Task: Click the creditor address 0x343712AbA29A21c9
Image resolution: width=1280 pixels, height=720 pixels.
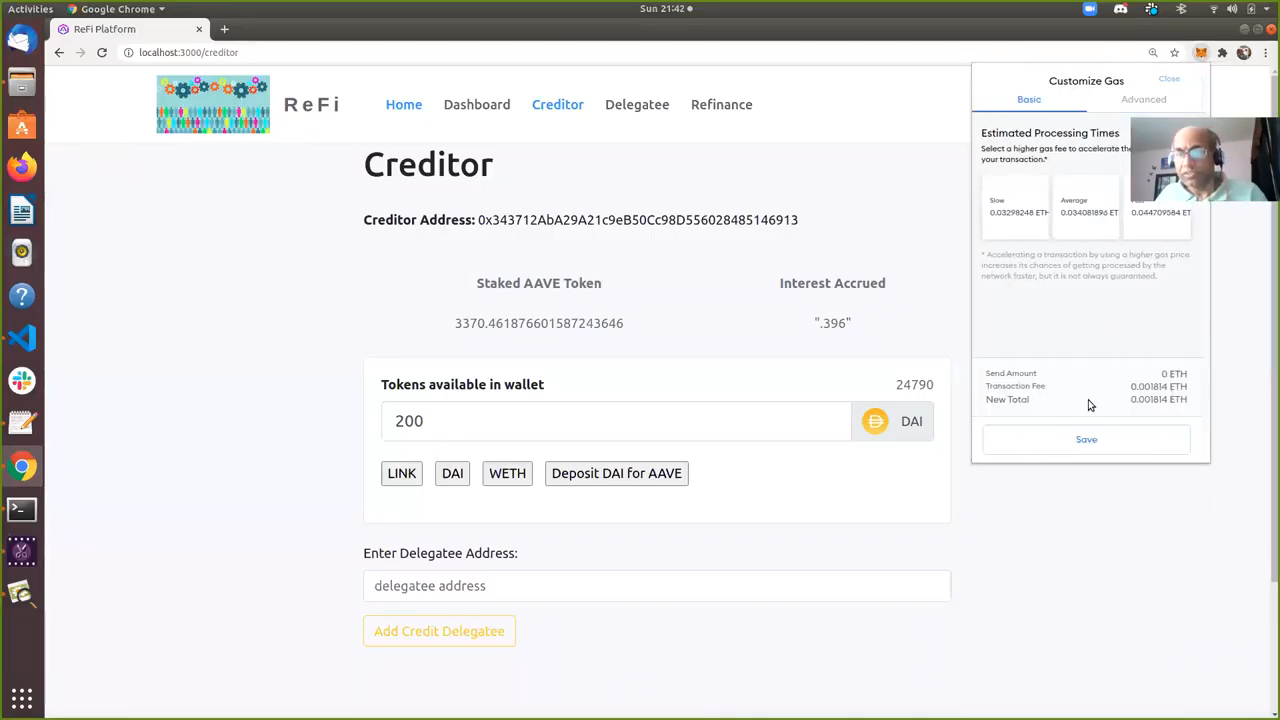Action: [x=638, y=220]
